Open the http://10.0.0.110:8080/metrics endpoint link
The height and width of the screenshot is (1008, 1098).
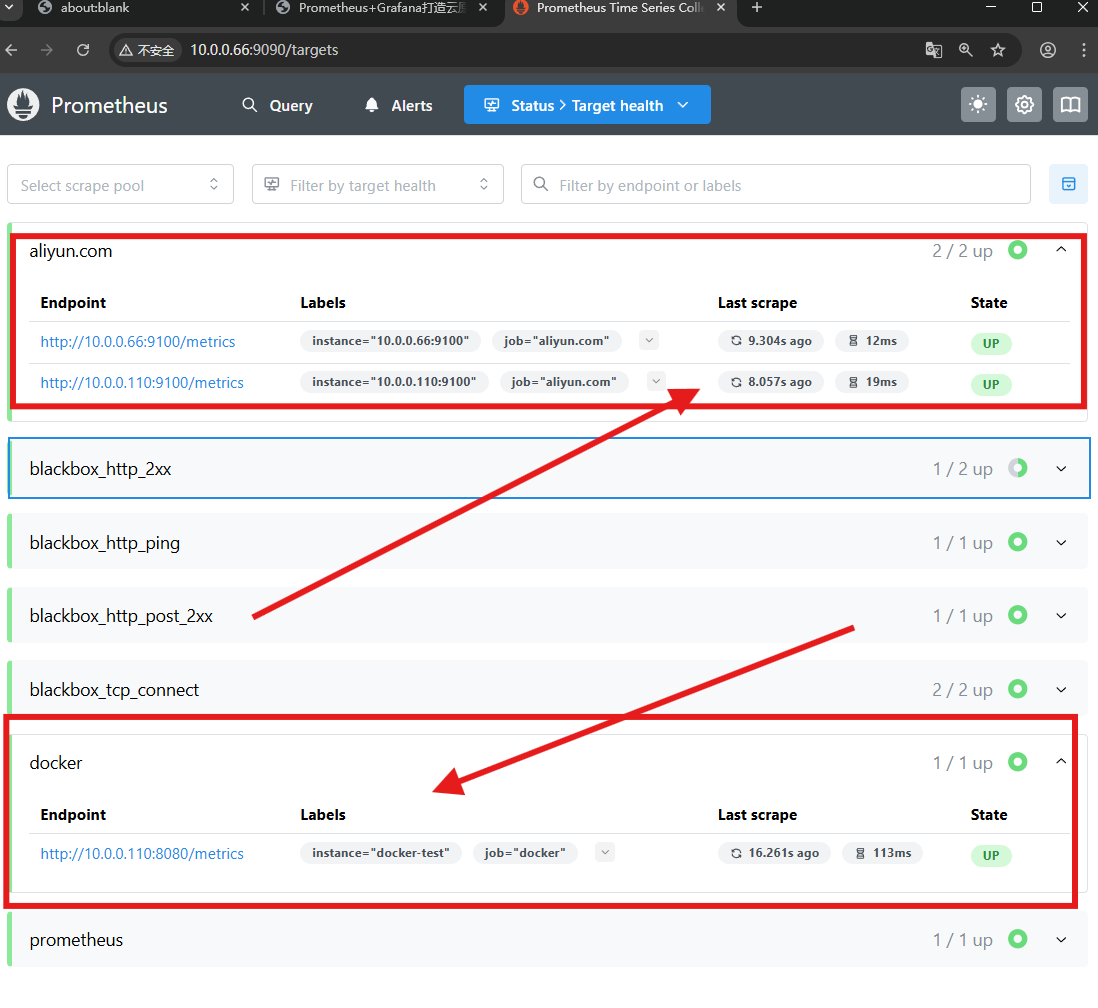[142, 854]
